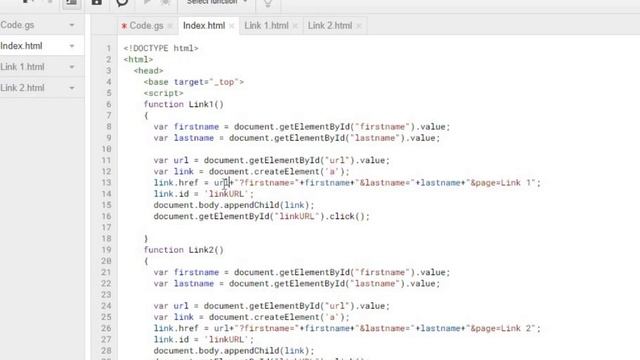Open the triggers clock icon in the toolbar
The image size is (640, 360).
pyautogui.click(x=122, y=3)
